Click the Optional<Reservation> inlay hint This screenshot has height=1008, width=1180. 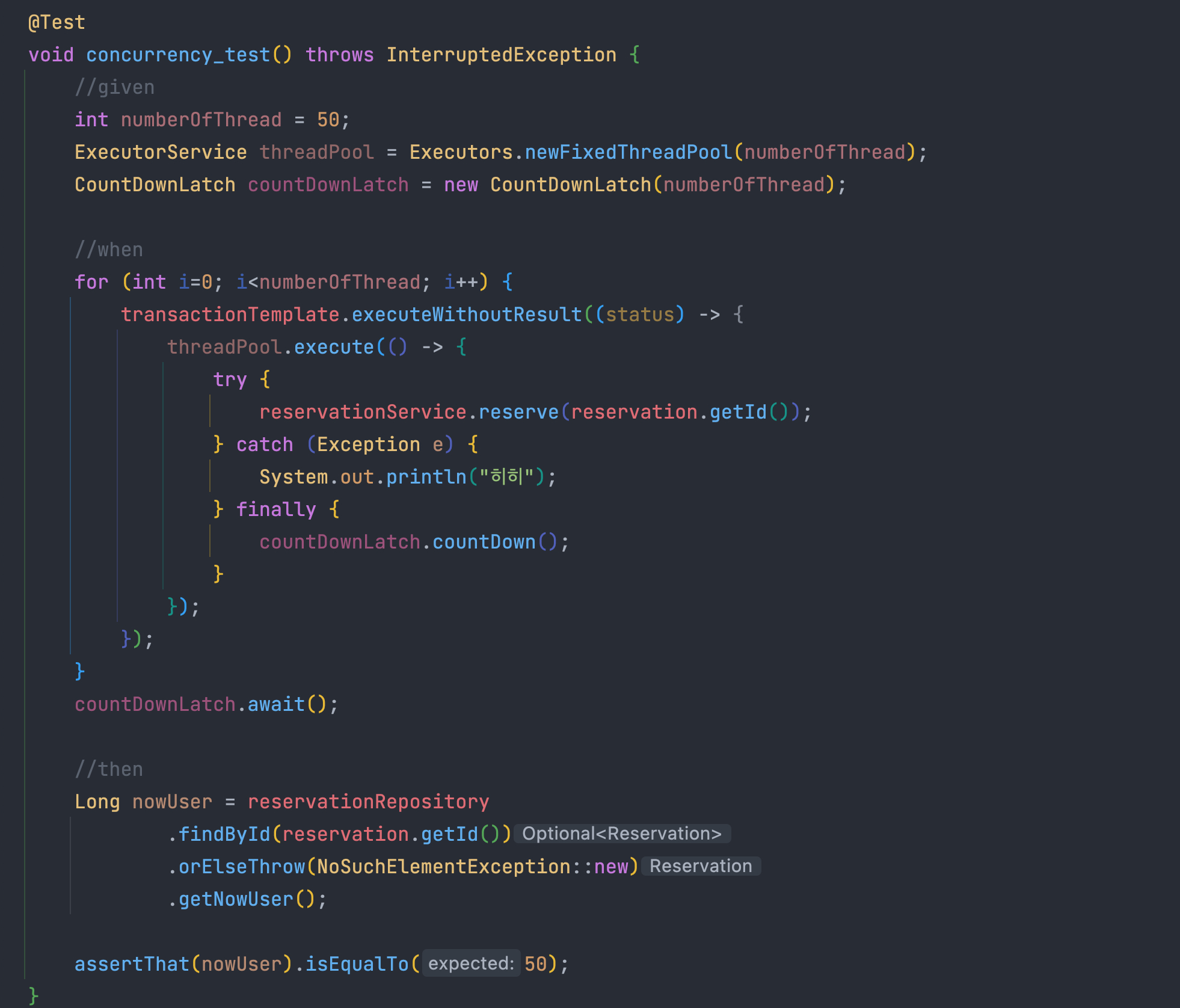coord(621,834)
